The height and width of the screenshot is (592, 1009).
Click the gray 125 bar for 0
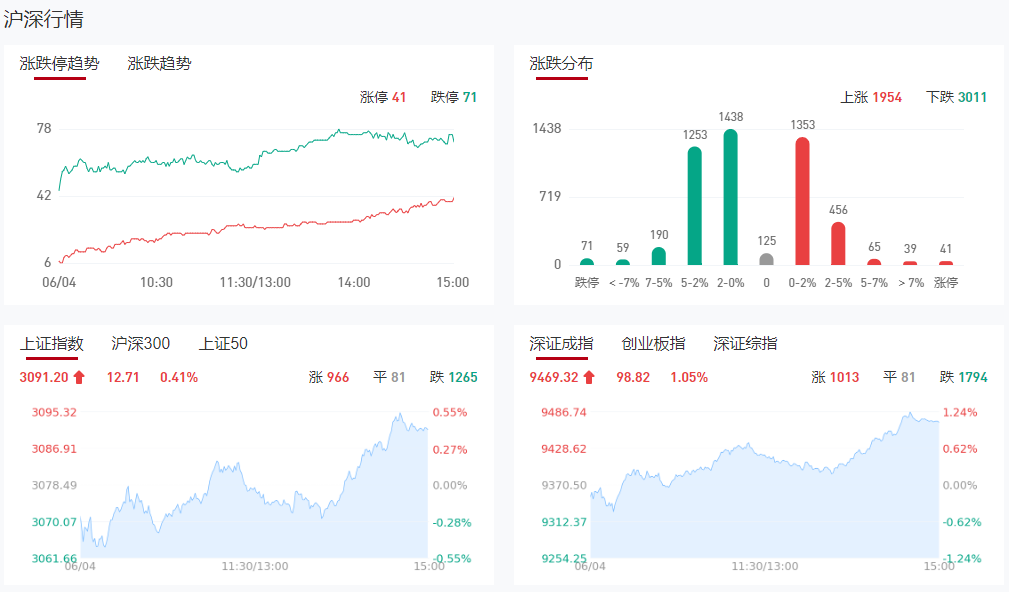pos(766,259)
